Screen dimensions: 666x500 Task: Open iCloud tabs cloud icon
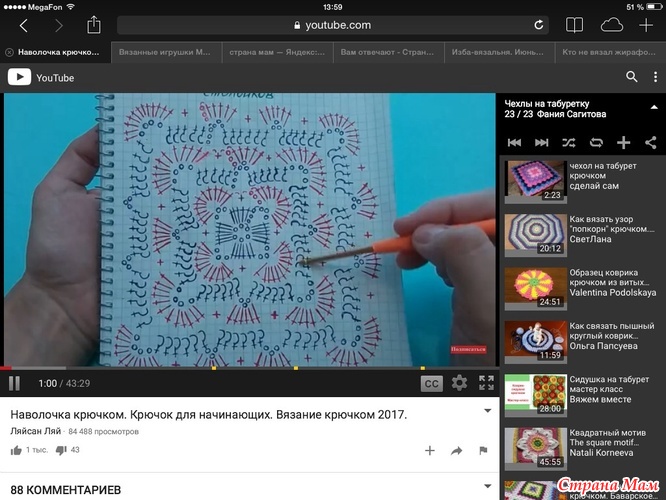pyautogui.click(x=612, y=25)
